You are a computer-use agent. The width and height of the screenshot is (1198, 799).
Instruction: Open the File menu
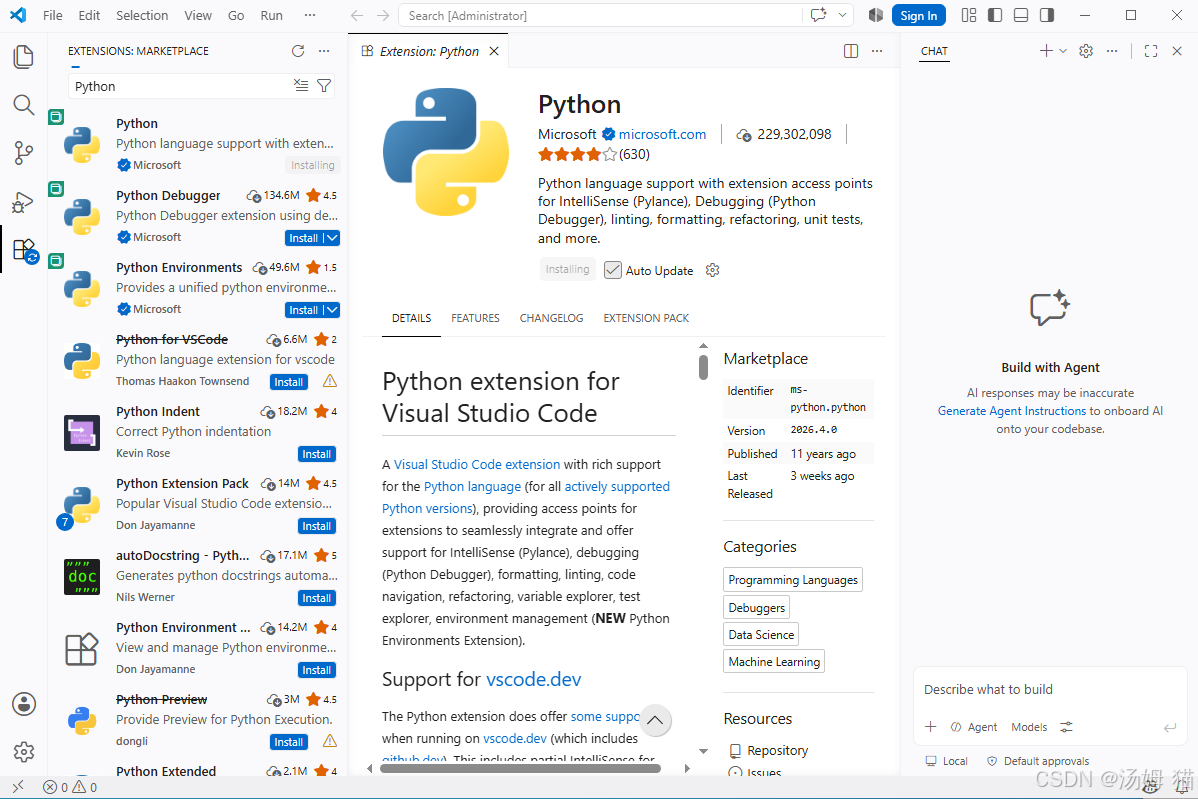[53, 15]
